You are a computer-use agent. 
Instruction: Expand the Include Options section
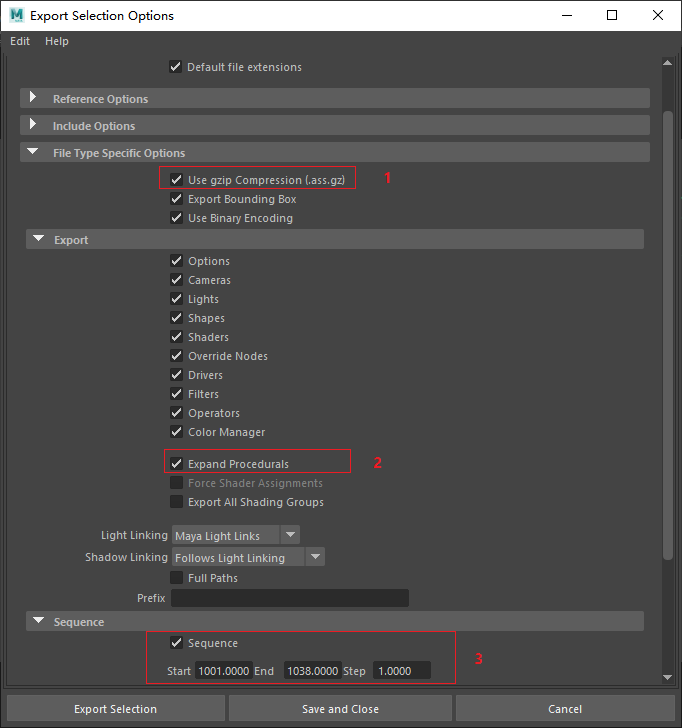pyautogui.click(x=33, y=125)
